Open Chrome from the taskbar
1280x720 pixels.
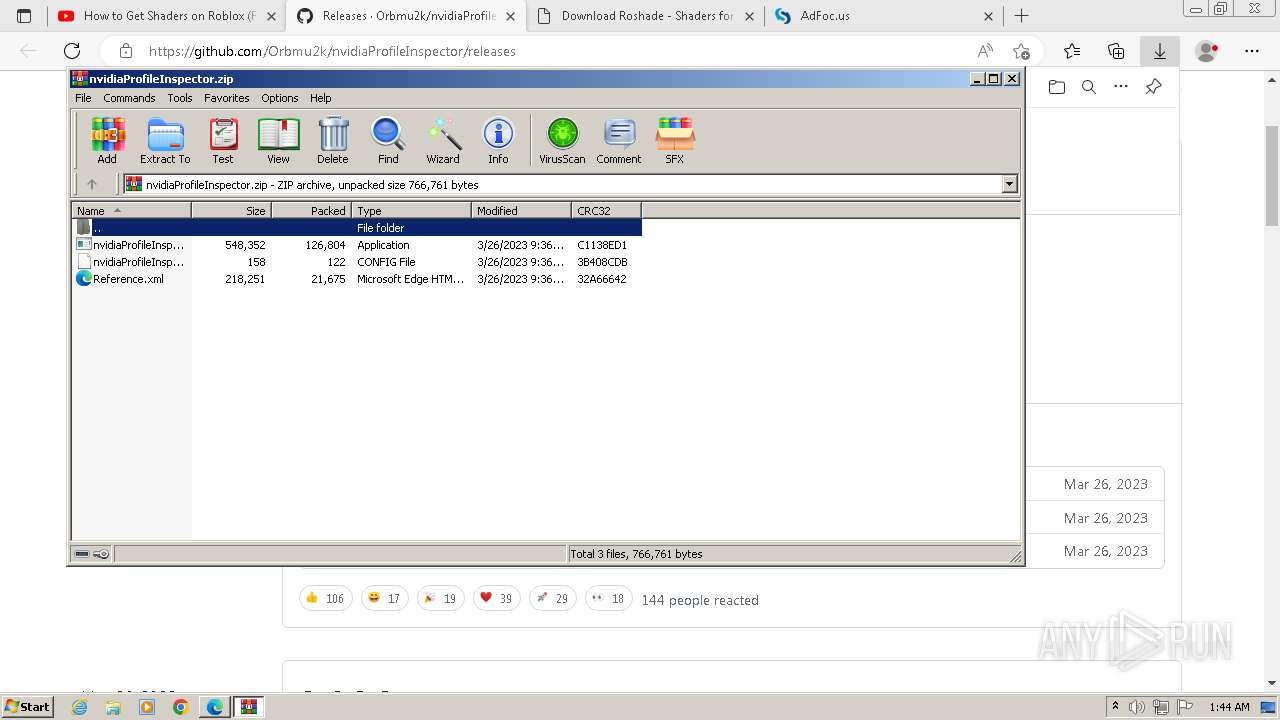(180, 707)
